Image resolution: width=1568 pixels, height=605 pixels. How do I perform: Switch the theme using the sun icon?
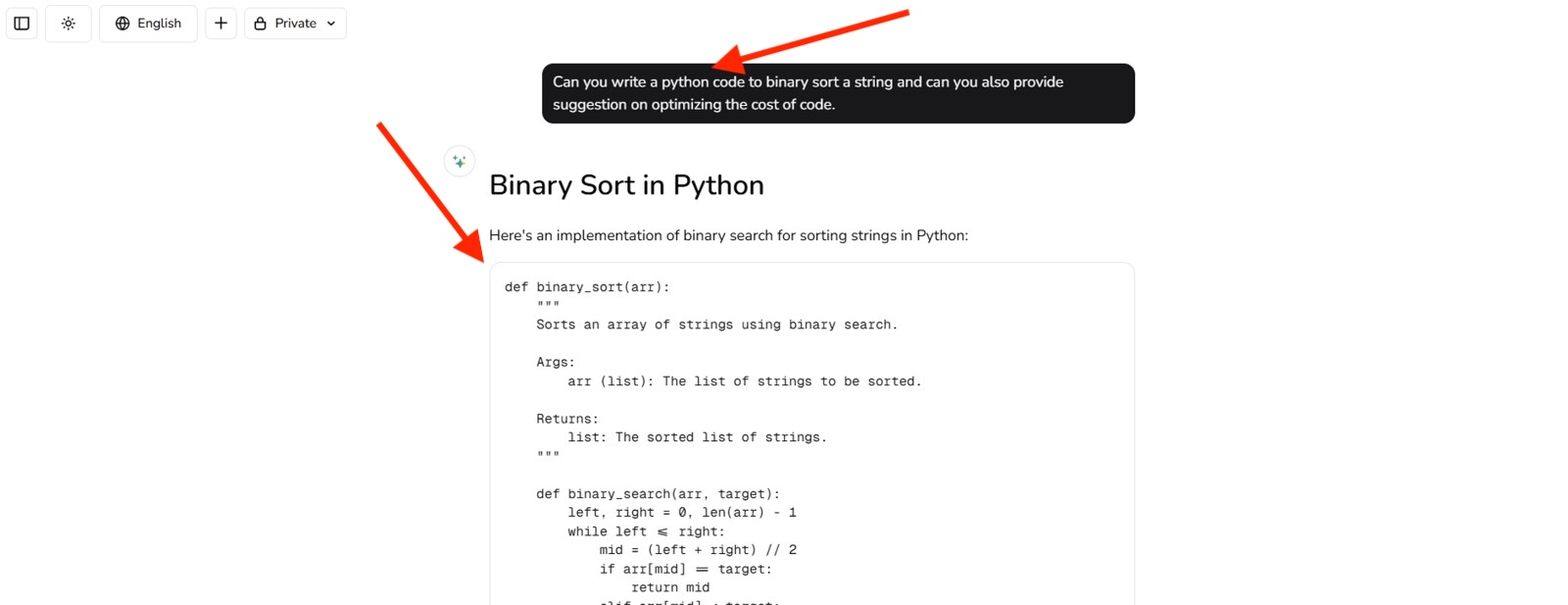(69, 24)
